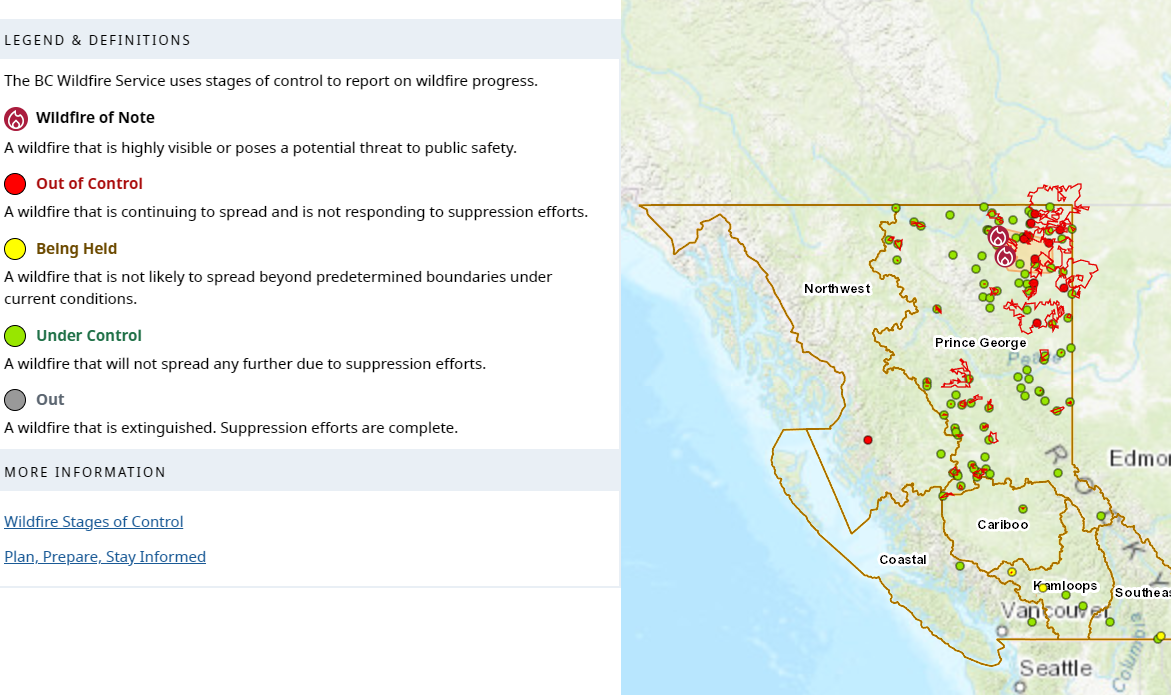Viewport: 1171px width, 695px height.
Task: Click the Wildfire of Note legend icon
Action: coord(15,119)
